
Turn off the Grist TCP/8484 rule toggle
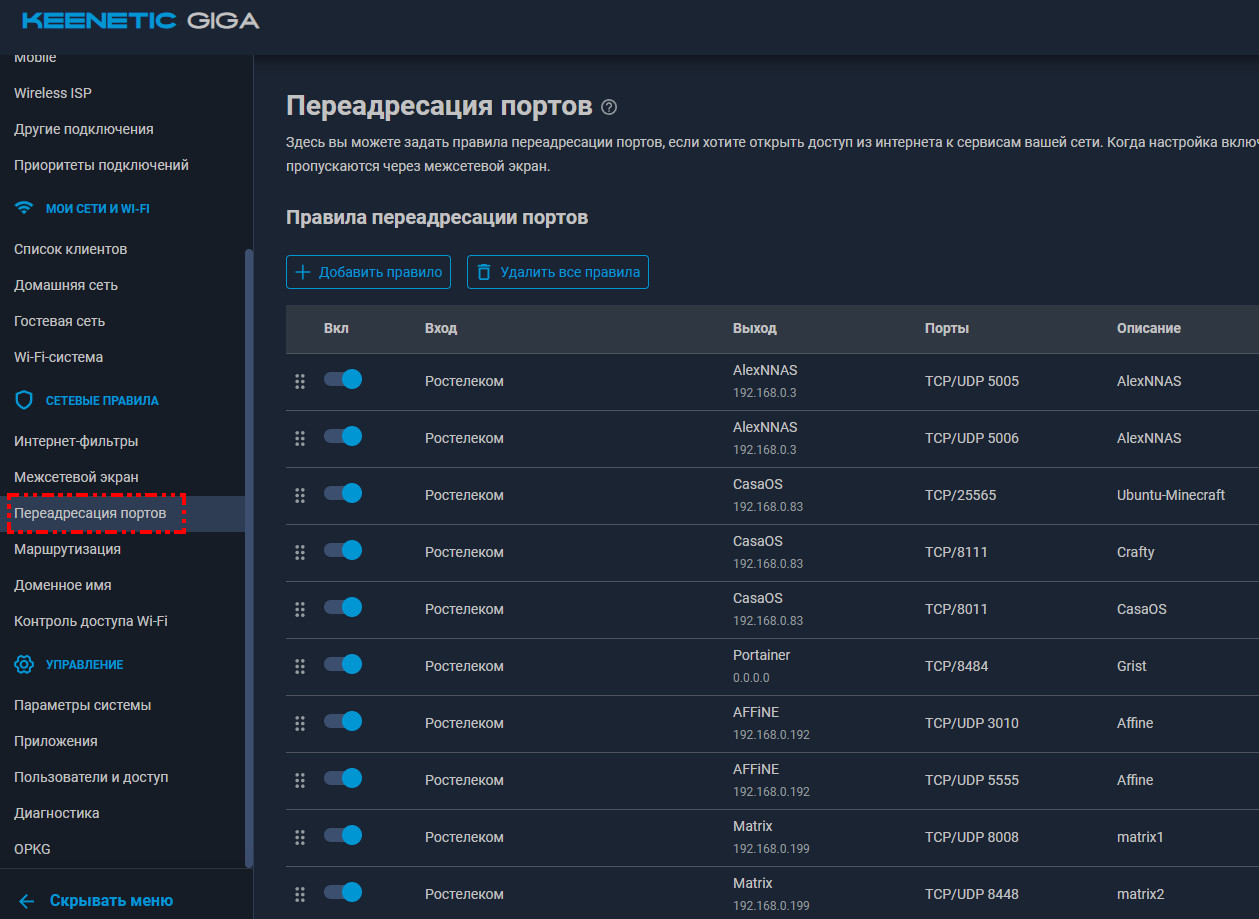pyautogui.click(x=342, y=664)
